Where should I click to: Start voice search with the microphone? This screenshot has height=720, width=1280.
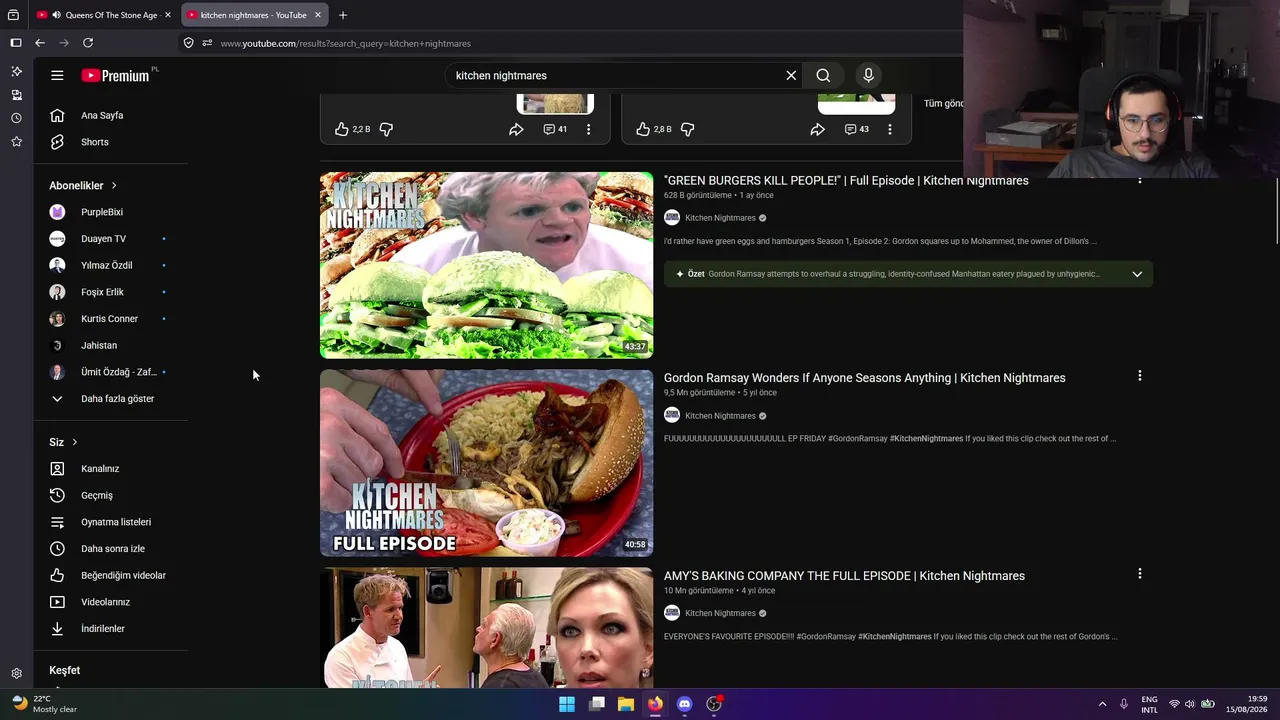(x=868, y=75)
